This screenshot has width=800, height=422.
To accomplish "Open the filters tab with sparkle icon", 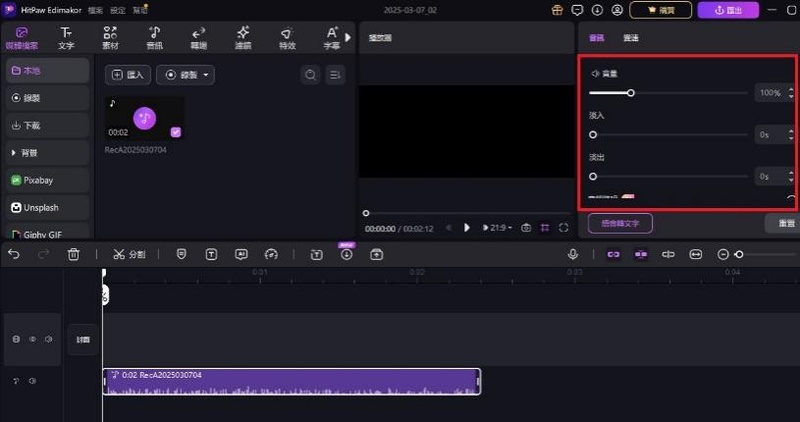I will (x=243, y=38).
